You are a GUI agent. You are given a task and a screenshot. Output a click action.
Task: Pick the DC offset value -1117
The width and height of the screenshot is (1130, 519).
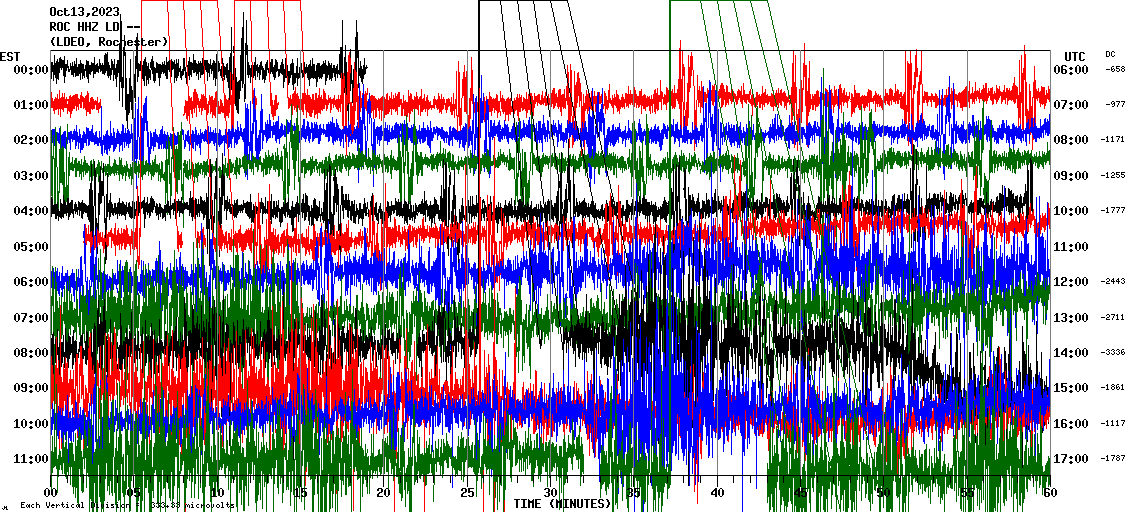pyautogui.click(x=1113, y=423)
